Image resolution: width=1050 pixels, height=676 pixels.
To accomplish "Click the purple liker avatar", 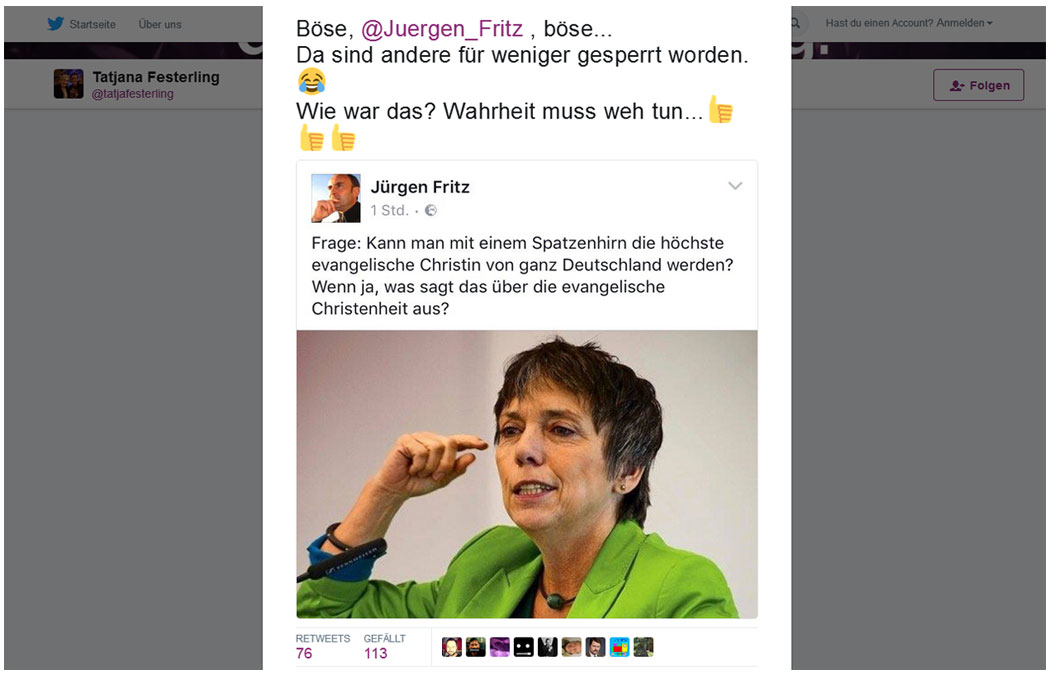I will pos(500,647).
